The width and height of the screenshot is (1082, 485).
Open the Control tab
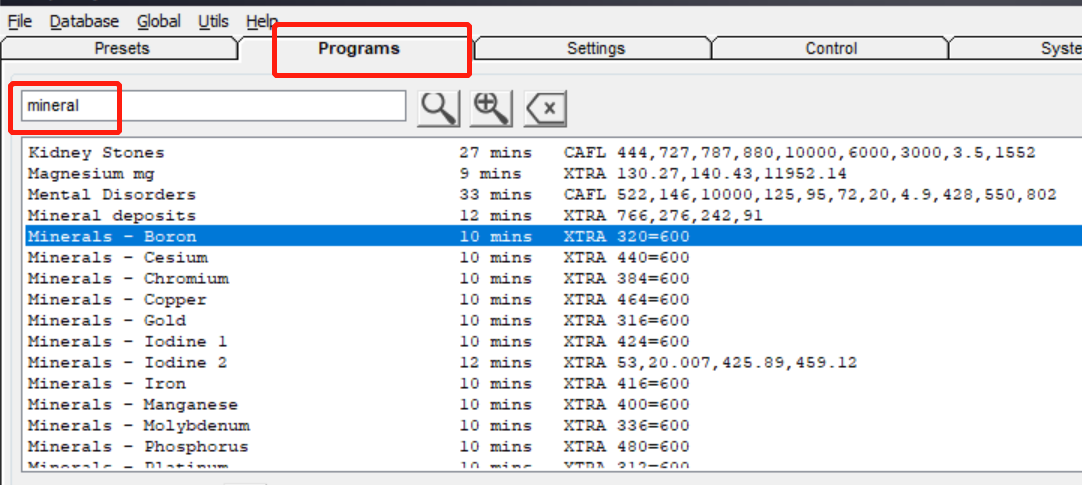pyautogui.click(x=831, y=48)
